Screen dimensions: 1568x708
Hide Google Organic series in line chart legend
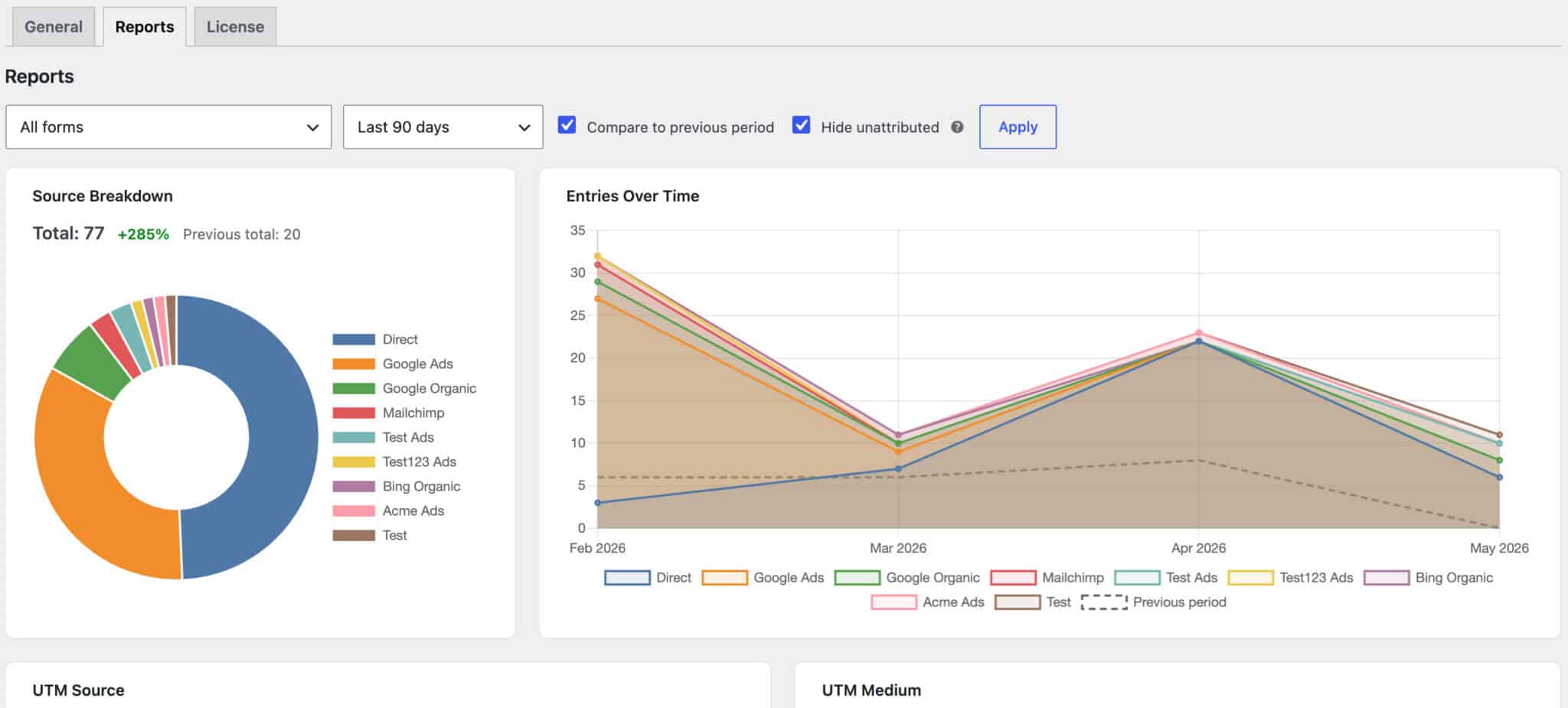(x=906, y=578)
